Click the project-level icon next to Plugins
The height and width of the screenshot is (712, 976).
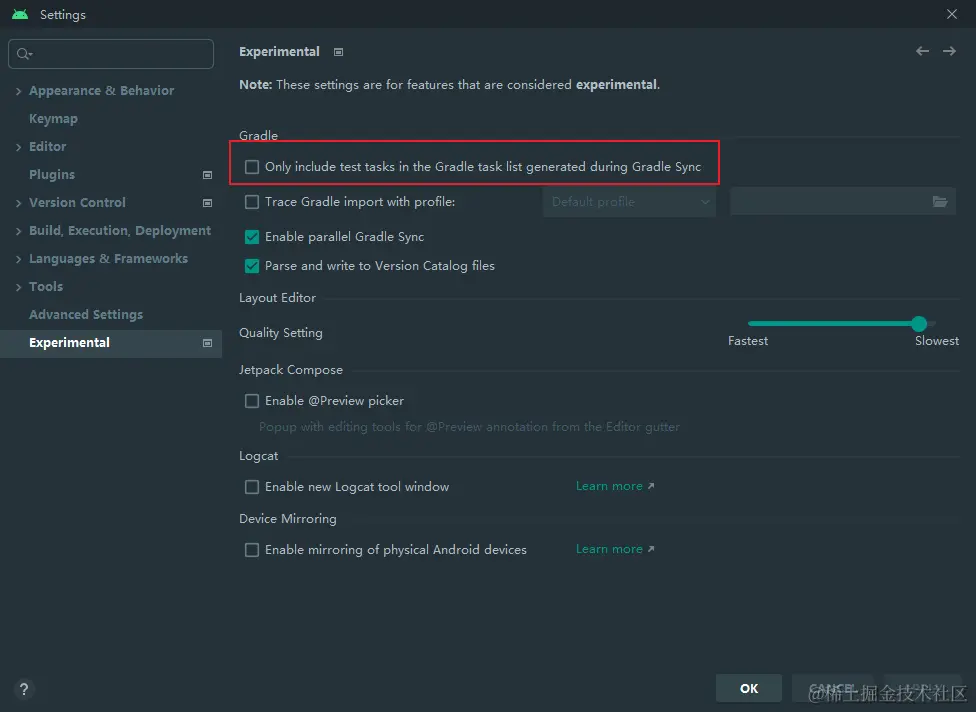point(207,175)
